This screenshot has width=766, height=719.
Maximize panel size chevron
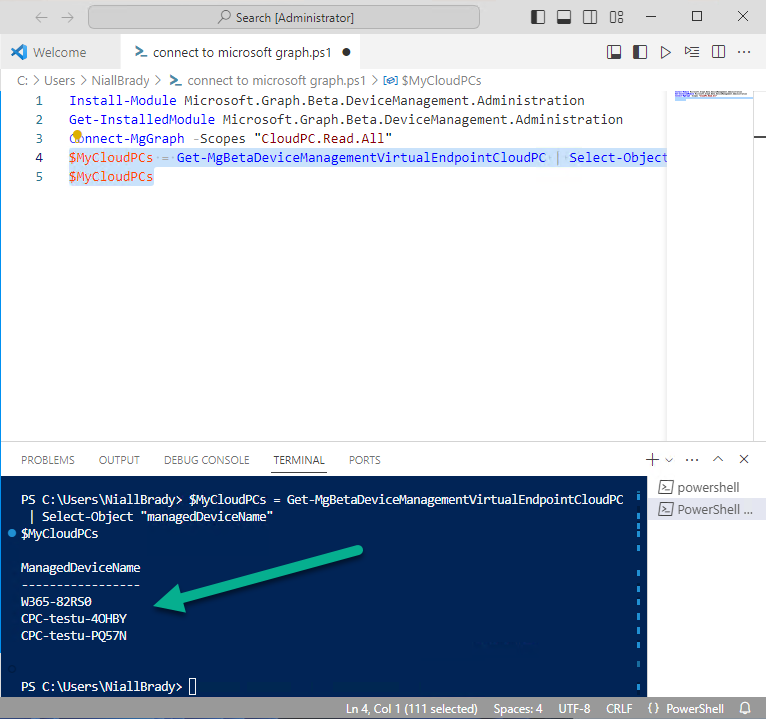[718, 459]
